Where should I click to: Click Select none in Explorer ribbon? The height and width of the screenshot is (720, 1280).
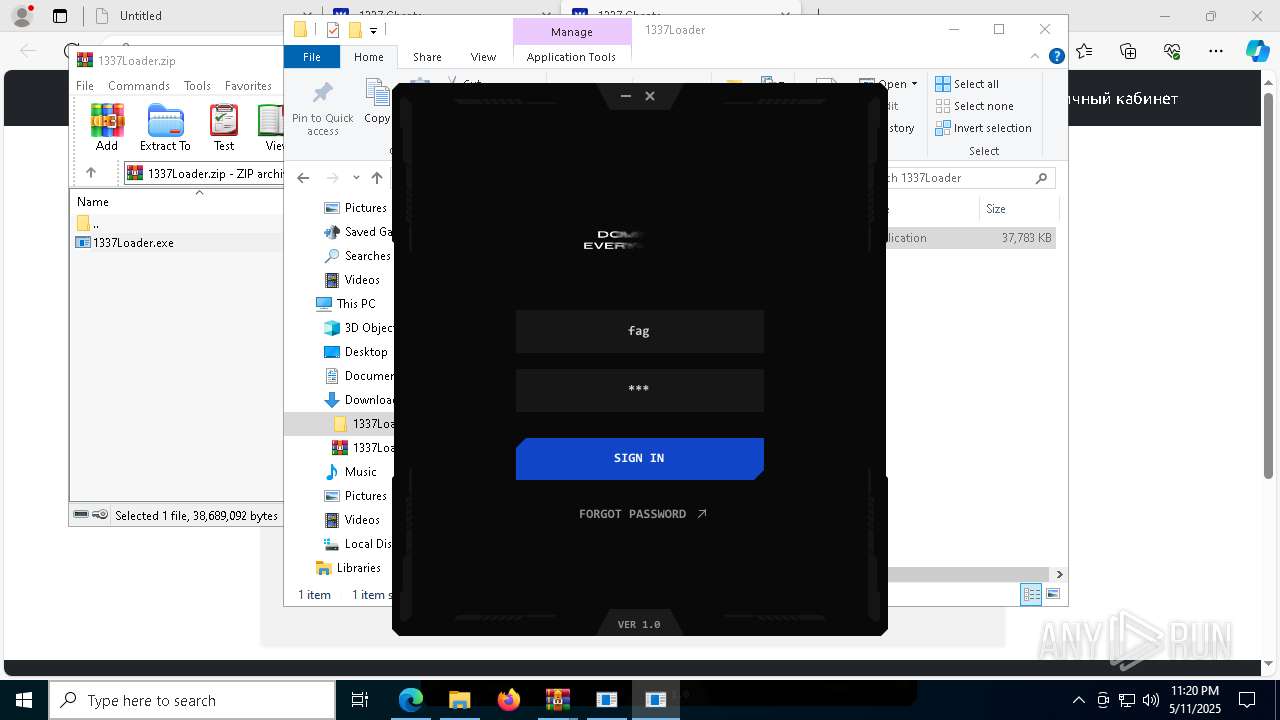pos(974,106)
